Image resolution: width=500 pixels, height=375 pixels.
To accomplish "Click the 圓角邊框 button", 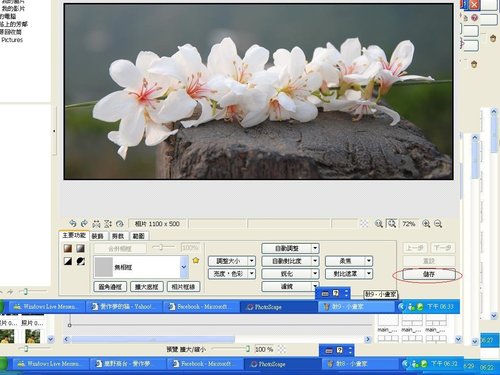I will tap(110, 287).
